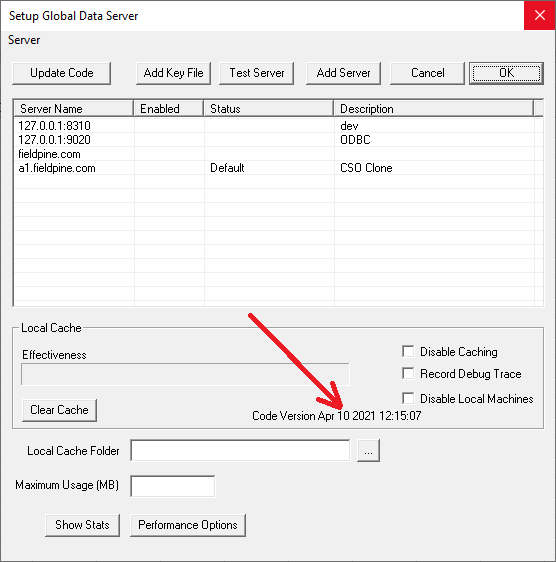The height and width of the screenshot is (562, 556).
Task: Open Performance Options
Action: (188, 525)
